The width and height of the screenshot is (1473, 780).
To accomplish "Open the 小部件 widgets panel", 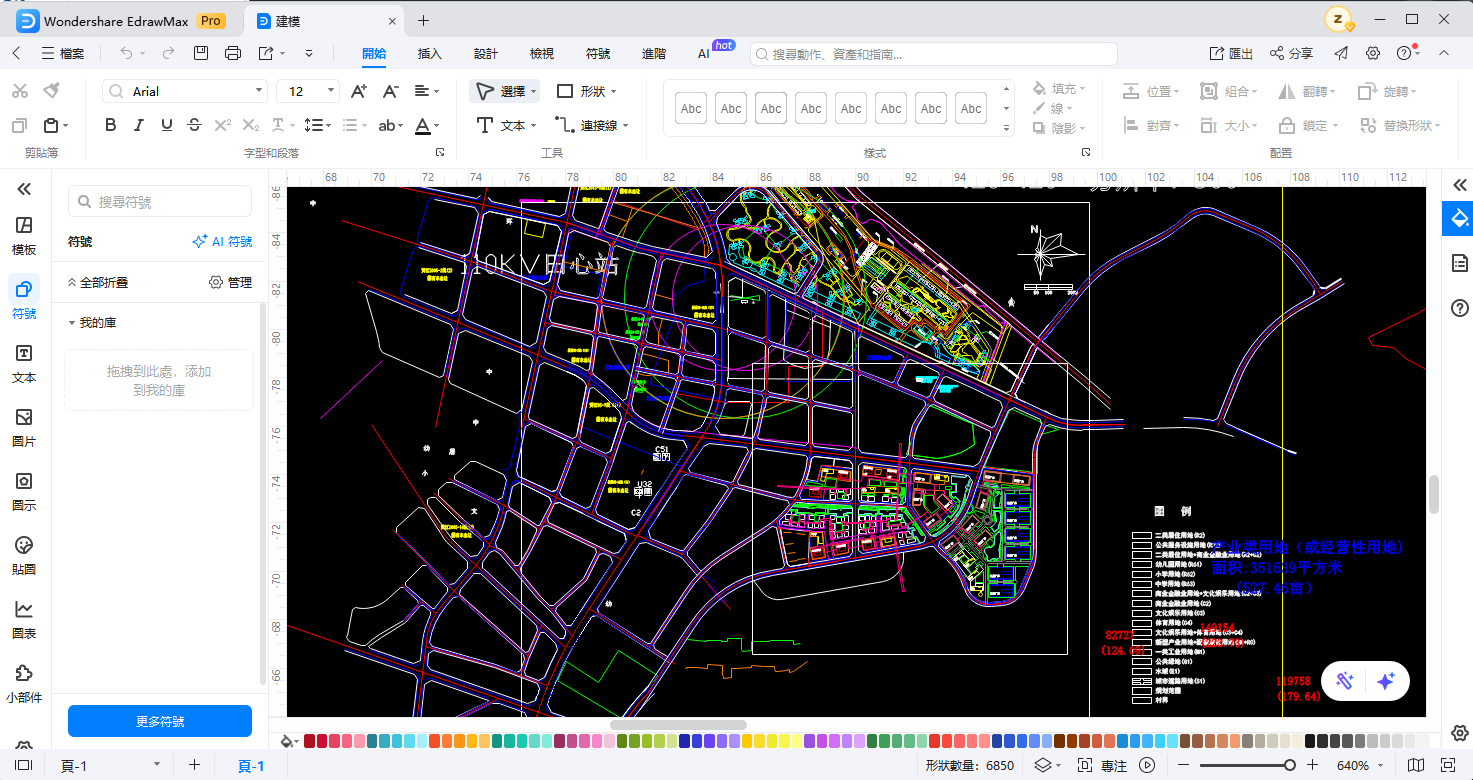I will click(24, 683).
